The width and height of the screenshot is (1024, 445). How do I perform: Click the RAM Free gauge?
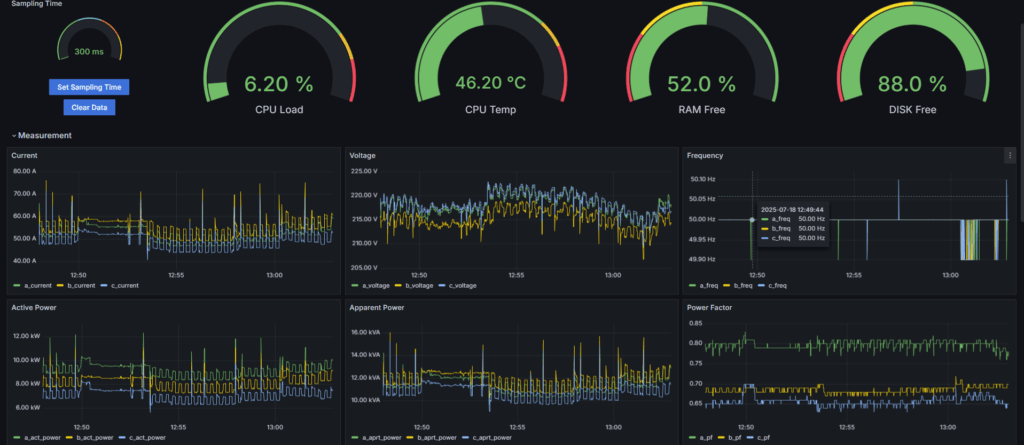700,60
